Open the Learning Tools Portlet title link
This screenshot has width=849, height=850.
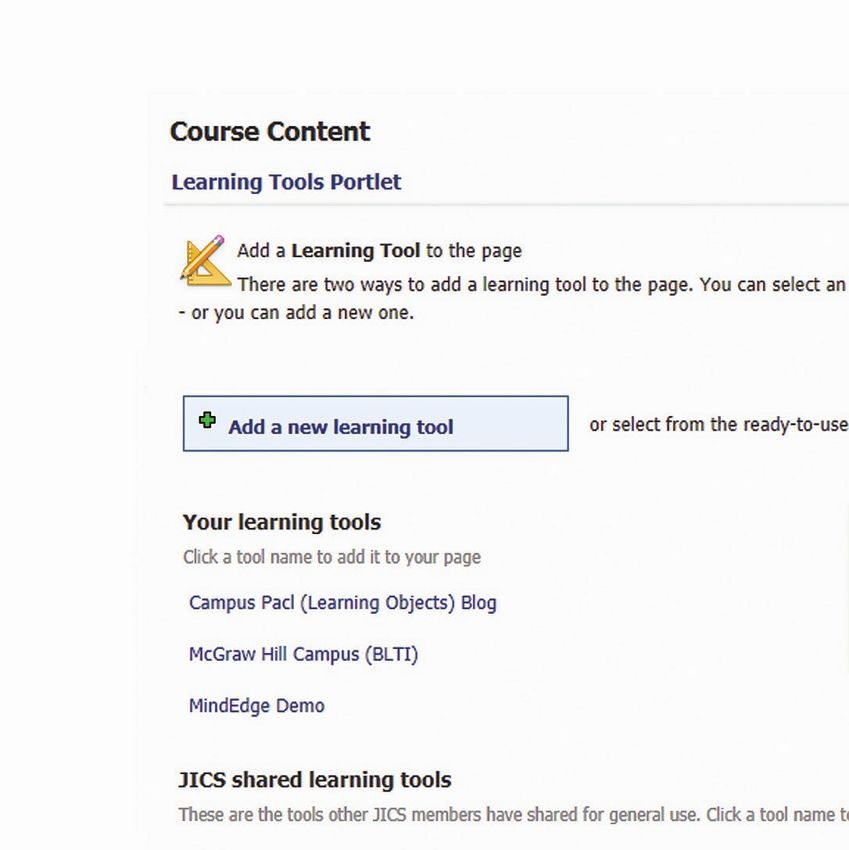[286, 182]
